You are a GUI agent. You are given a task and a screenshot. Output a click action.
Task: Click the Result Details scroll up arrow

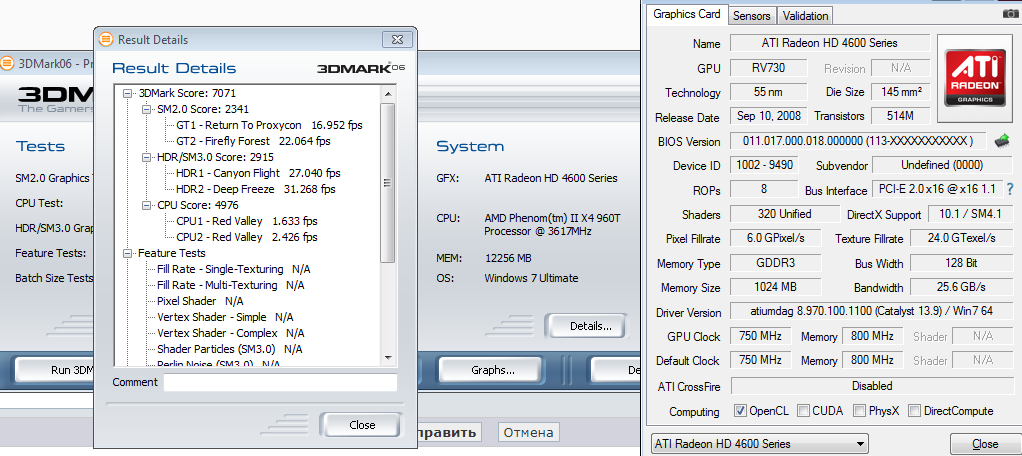coord(388,93)
